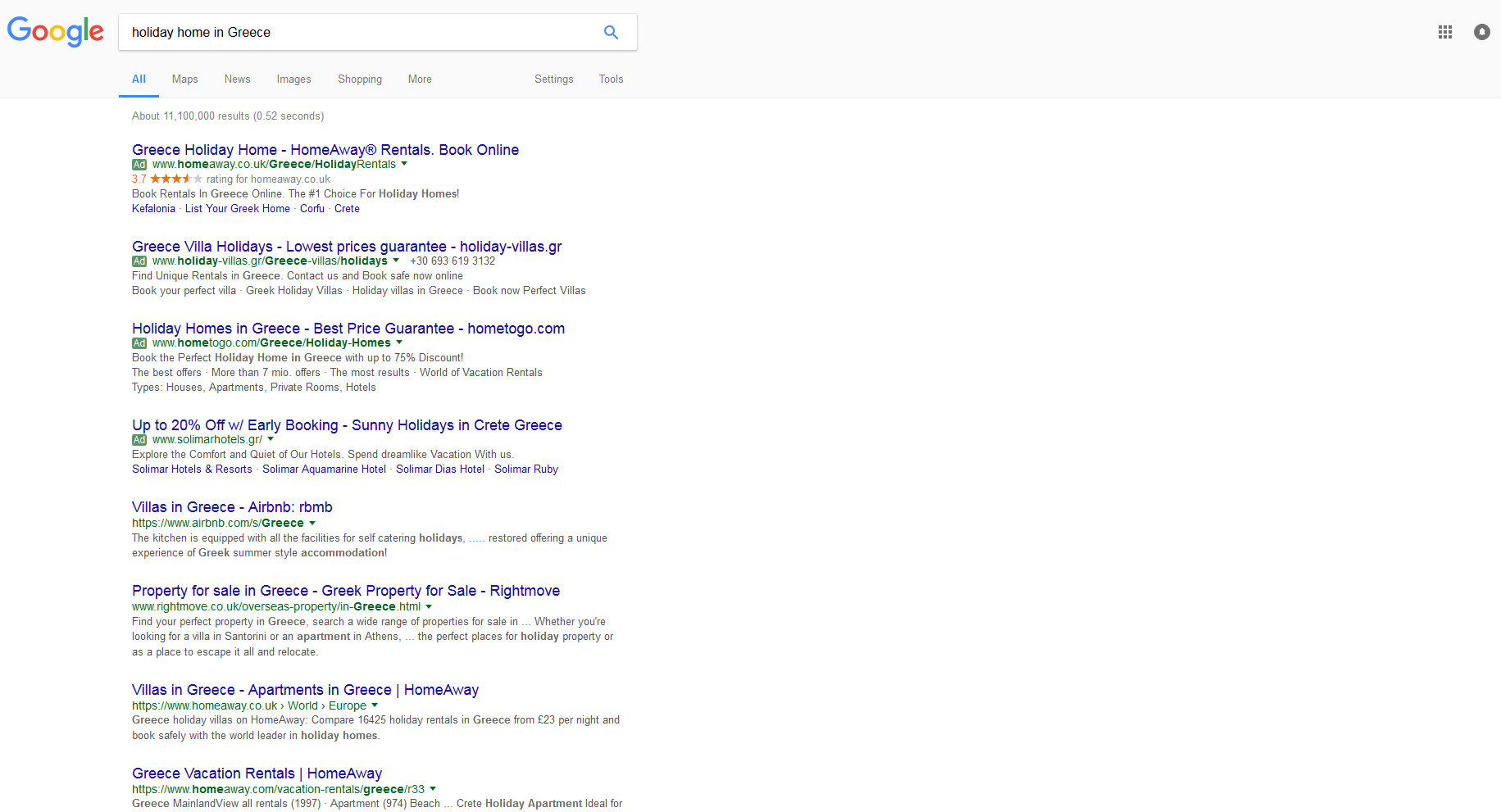Open Up to 20% Off Early Booking result
The height and width of the screenshot is (812, 1501).
pos(347,425)
